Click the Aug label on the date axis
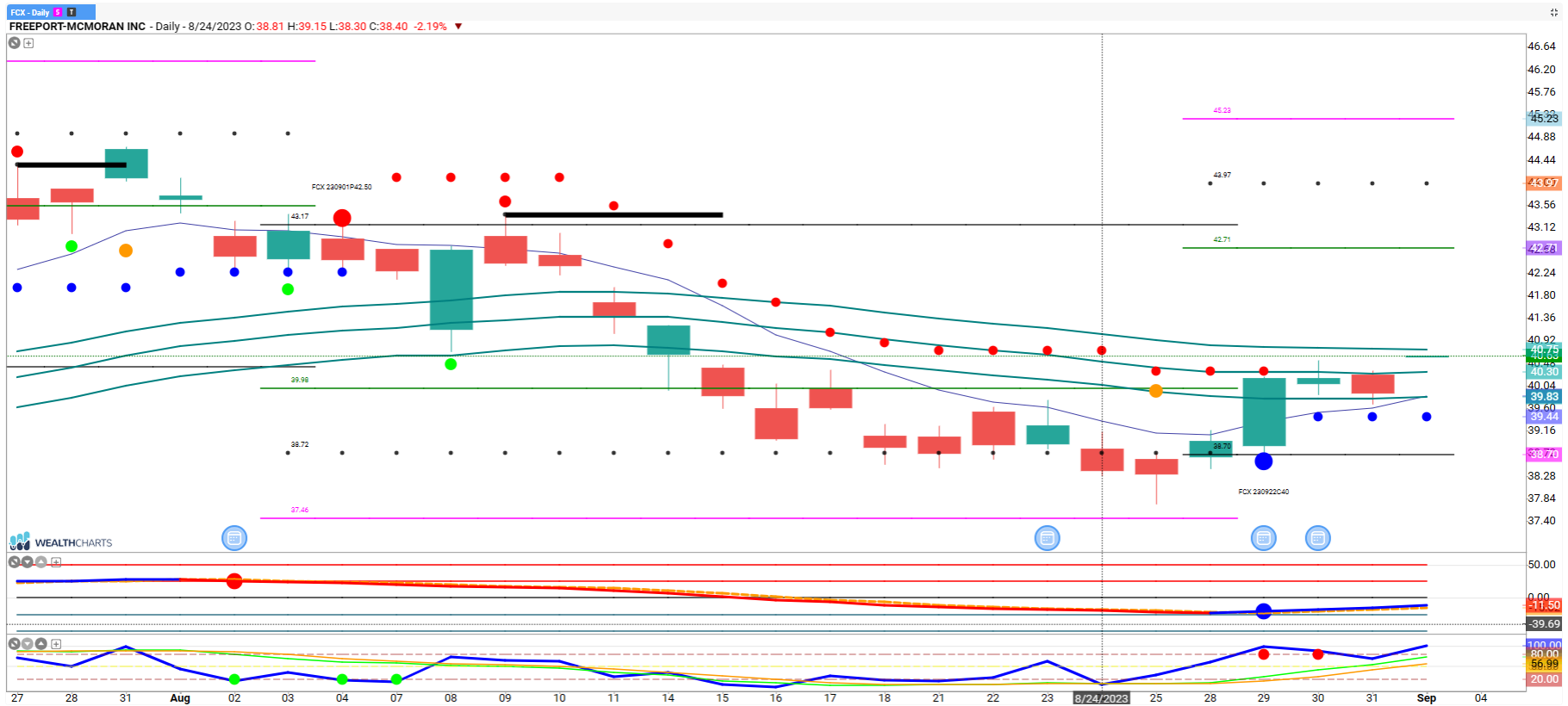The width and height of the screenshot is (1568, 706). pyautogui.click(x=180, y=698)
